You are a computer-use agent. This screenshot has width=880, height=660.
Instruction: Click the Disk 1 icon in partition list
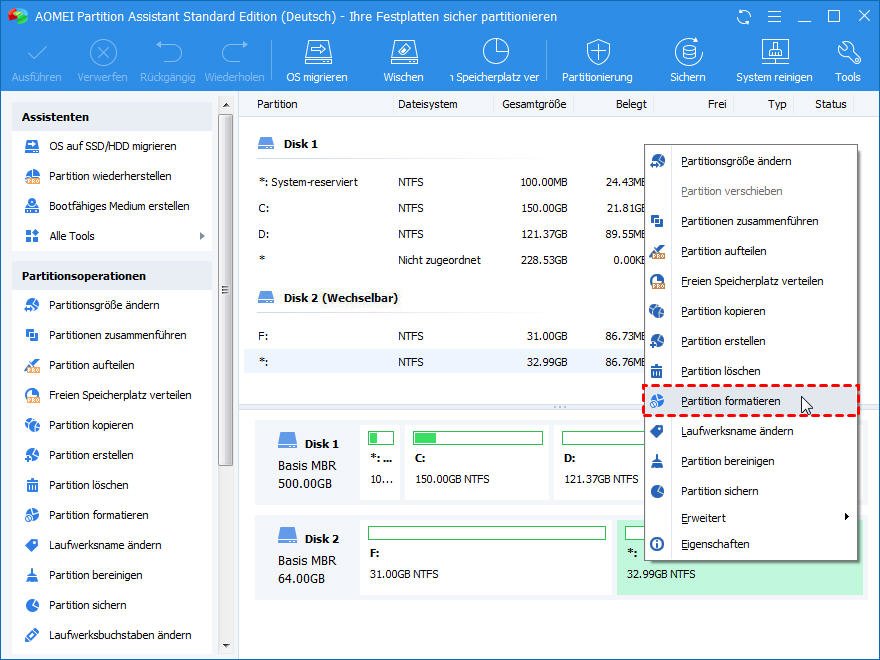click(265, 144)
